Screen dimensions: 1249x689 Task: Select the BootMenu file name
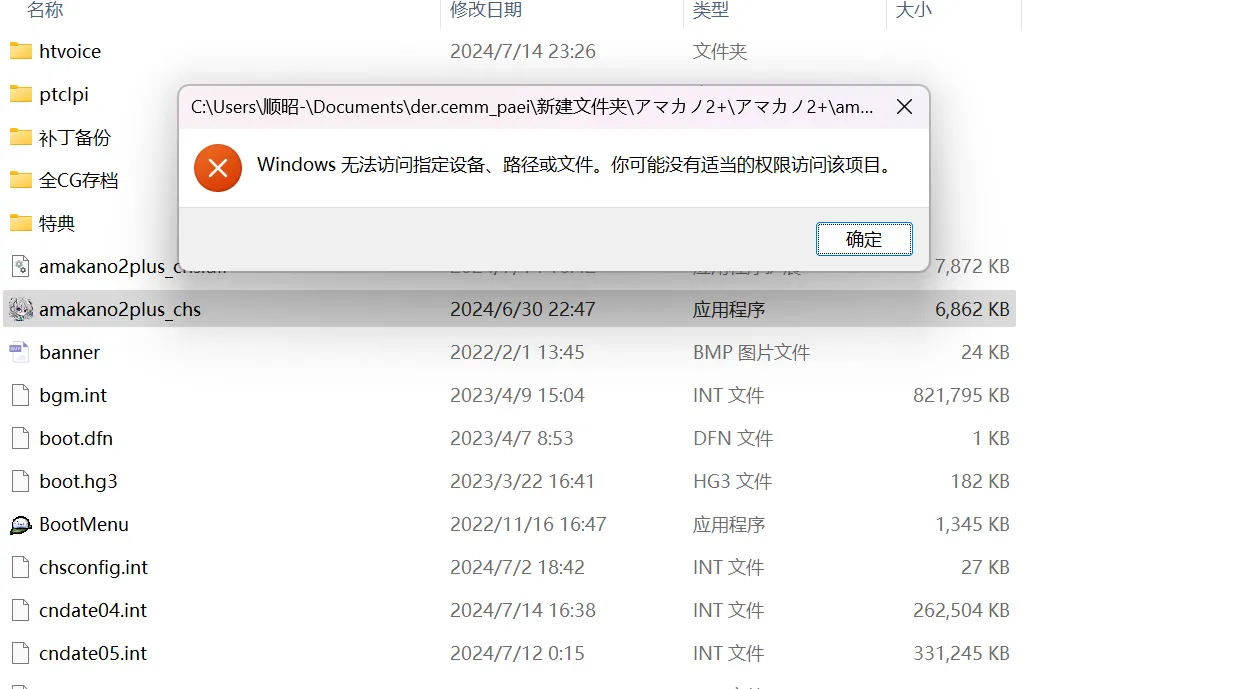[84, 524]
